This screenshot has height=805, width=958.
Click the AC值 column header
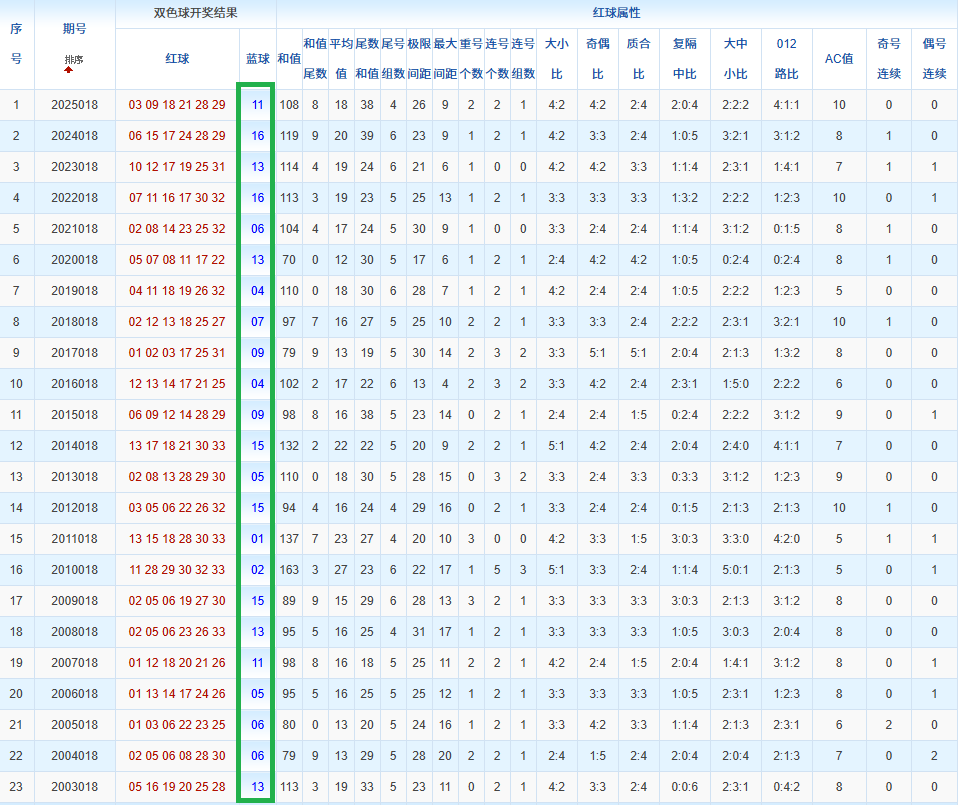coord(838,59)
